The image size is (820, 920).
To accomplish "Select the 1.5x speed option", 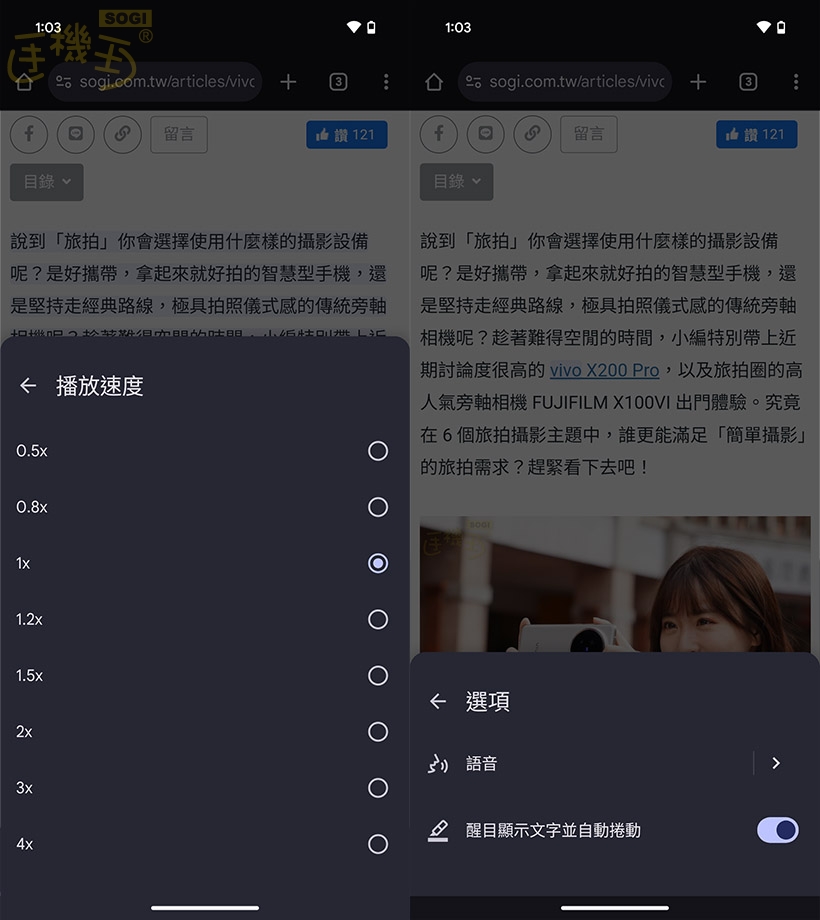I will point(377,675).
